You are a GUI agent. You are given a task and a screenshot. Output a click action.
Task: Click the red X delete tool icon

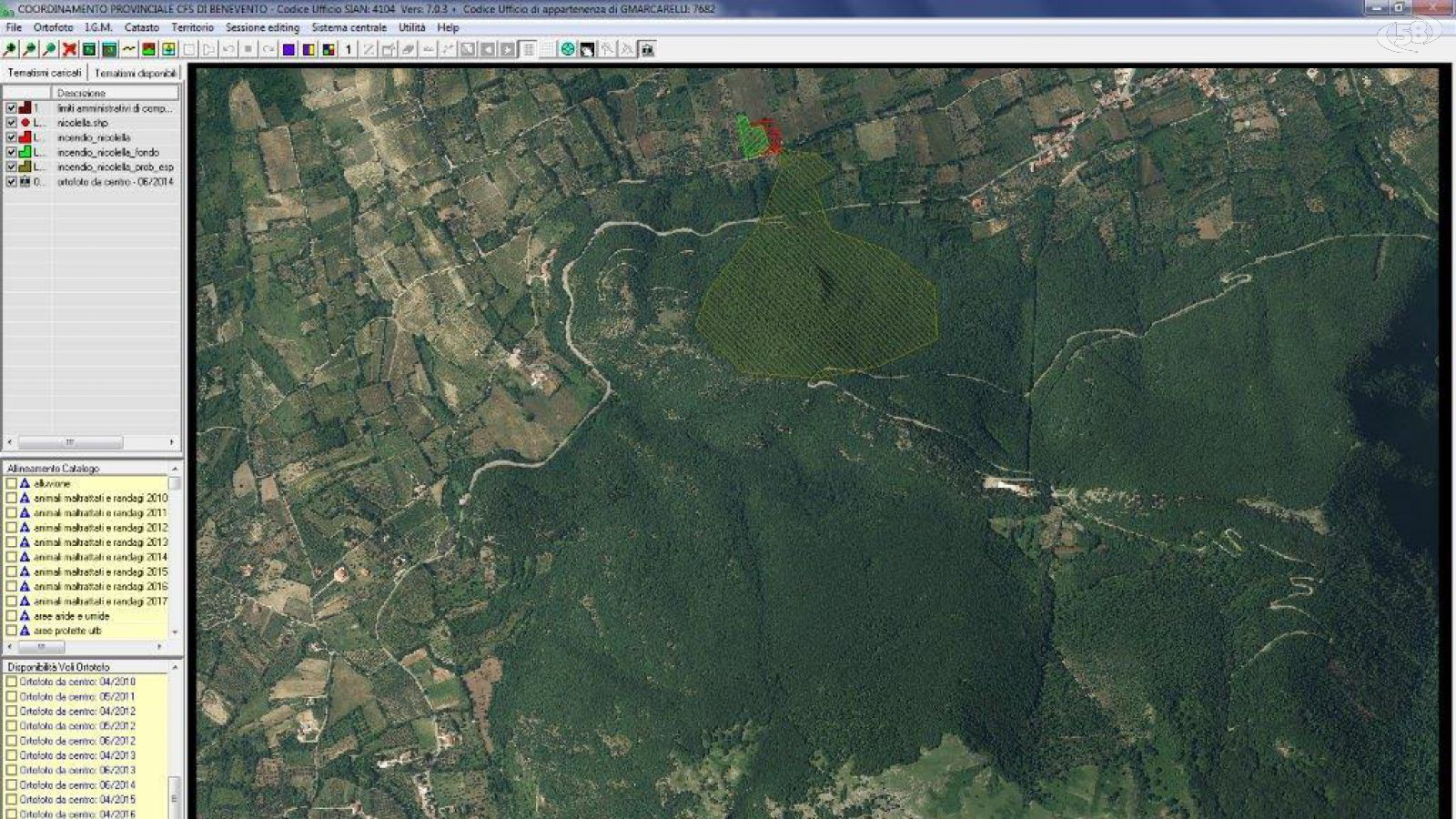[x=69, y=49]
